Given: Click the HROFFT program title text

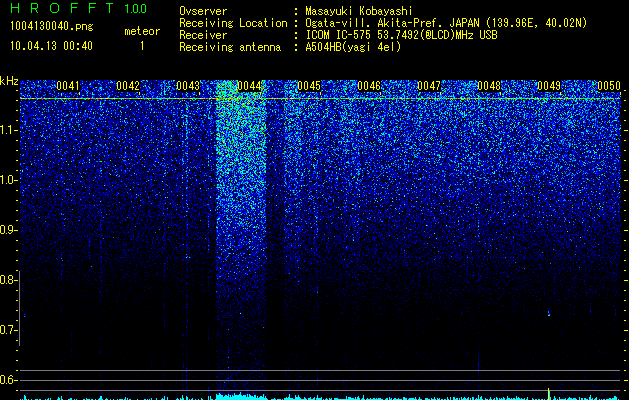Looking at the screenshot, I should click(62, 8).
